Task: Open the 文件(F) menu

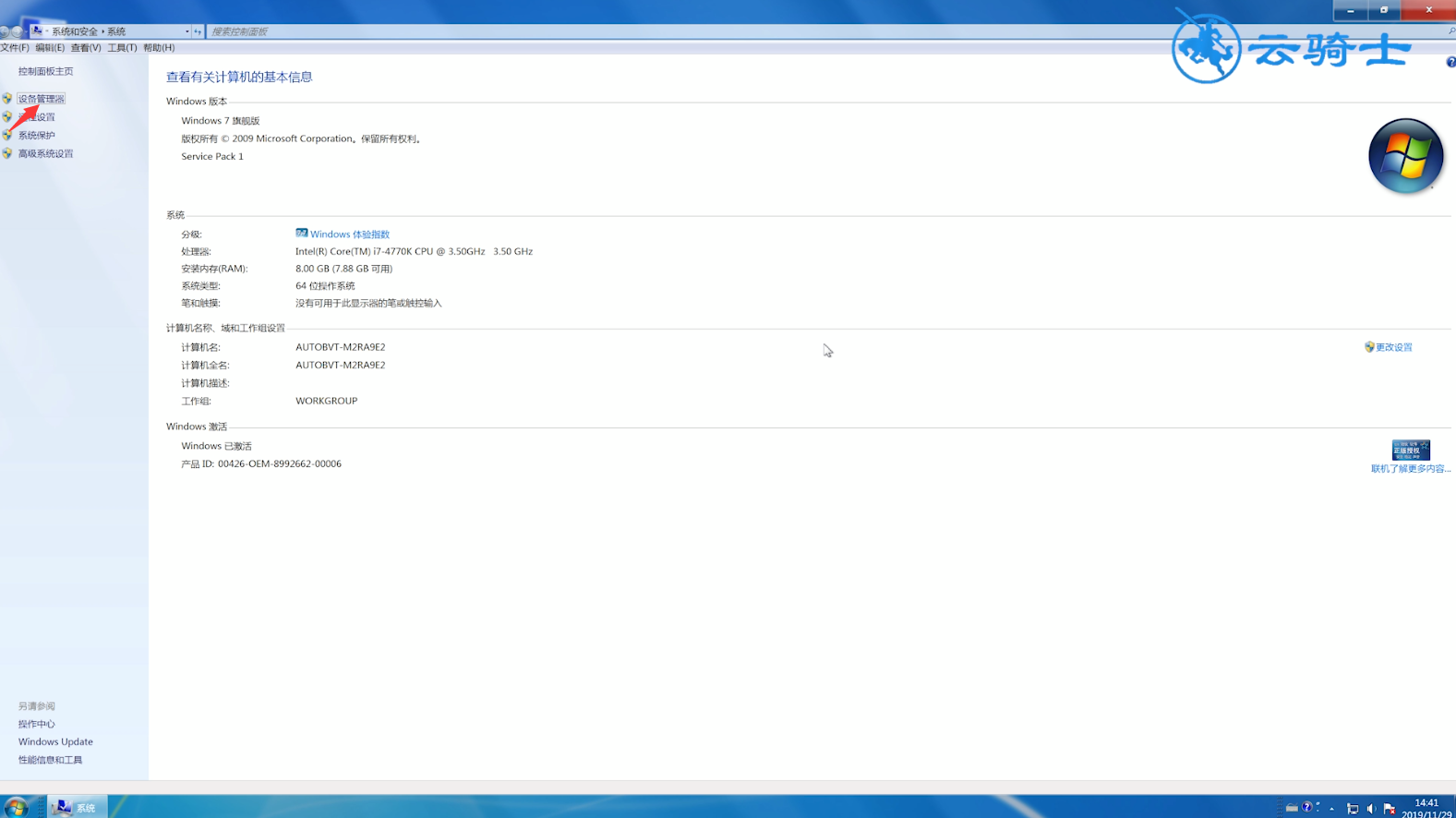Action: pyautogui.click(x=15, y=48)
